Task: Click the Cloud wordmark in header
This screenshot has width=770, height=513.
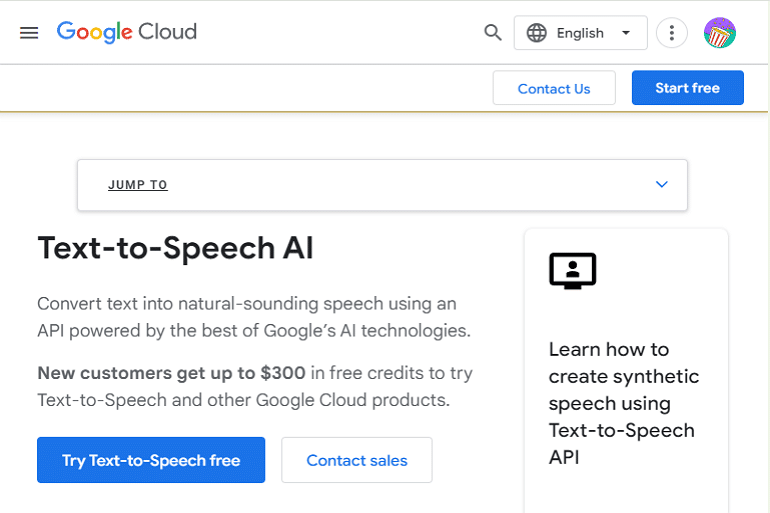Action: coord(168,32)
